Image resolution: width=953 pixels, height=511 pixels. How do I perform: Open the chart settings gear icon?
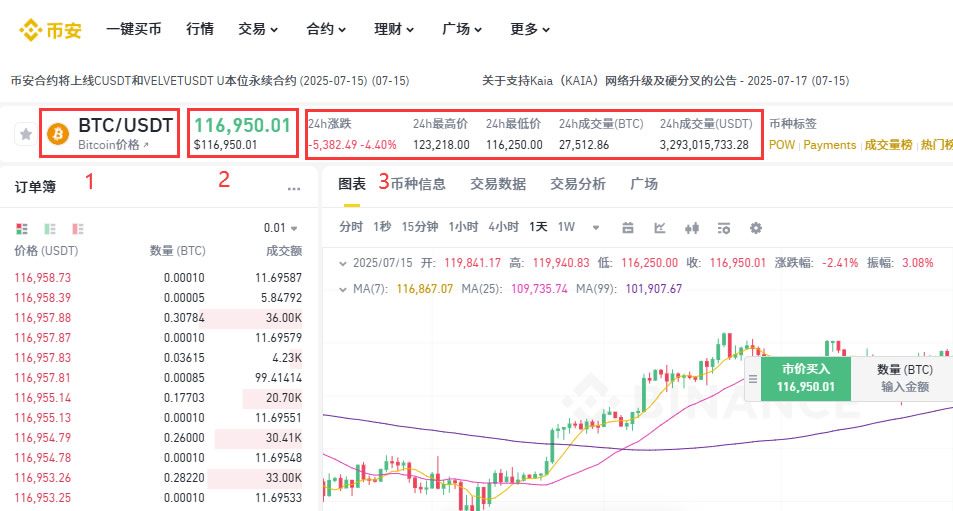[755, 228]
